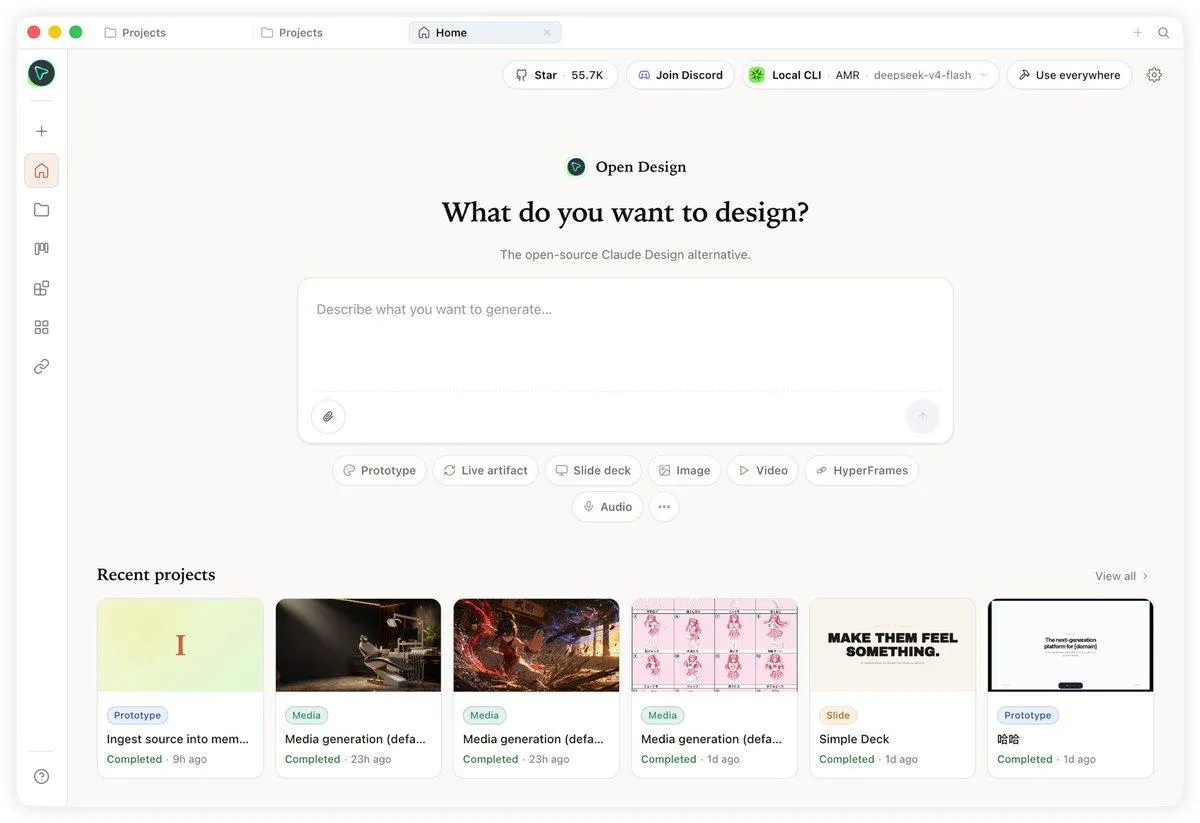This screenshot has height=823, width=1200.
Task: Click the plus icon in the left sidebar
Action: pos(41,131)
